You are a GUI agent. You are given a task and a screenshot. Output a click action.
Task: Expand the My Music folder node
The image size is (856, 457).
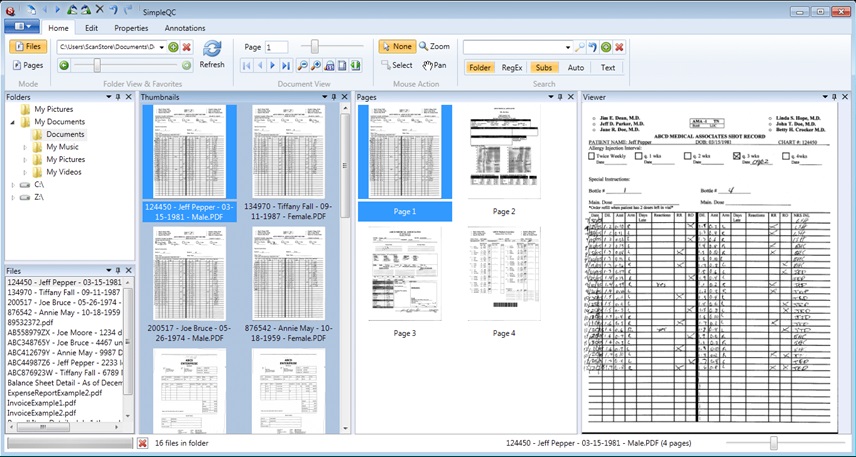click(x=25, y=147)
